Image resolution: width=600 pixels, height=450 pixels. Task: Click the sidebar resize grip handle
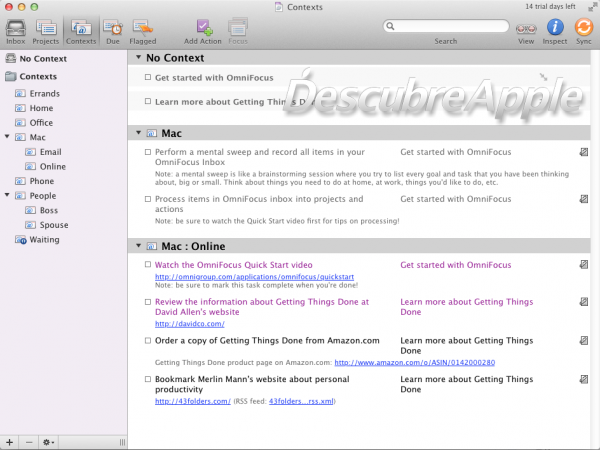tap(122, 442)
